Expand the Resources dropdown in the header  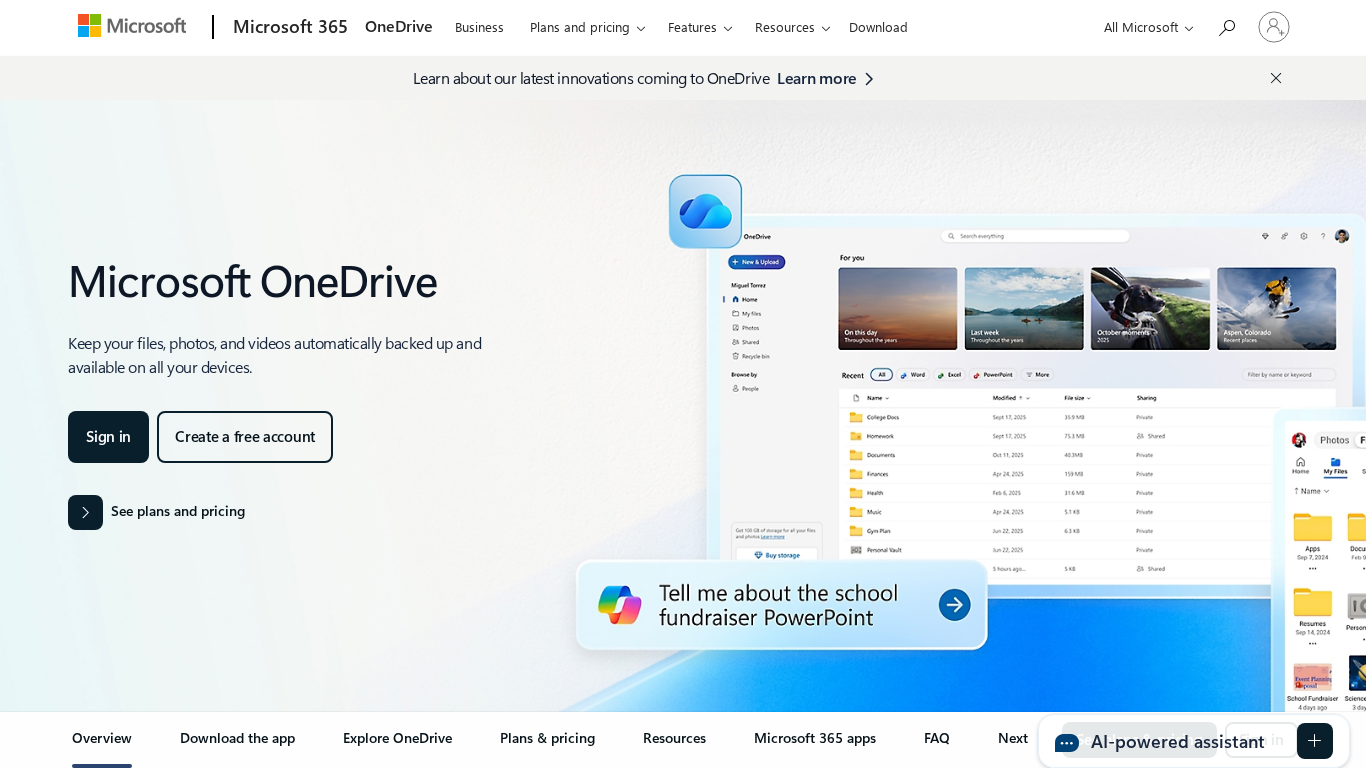point(792,27)
